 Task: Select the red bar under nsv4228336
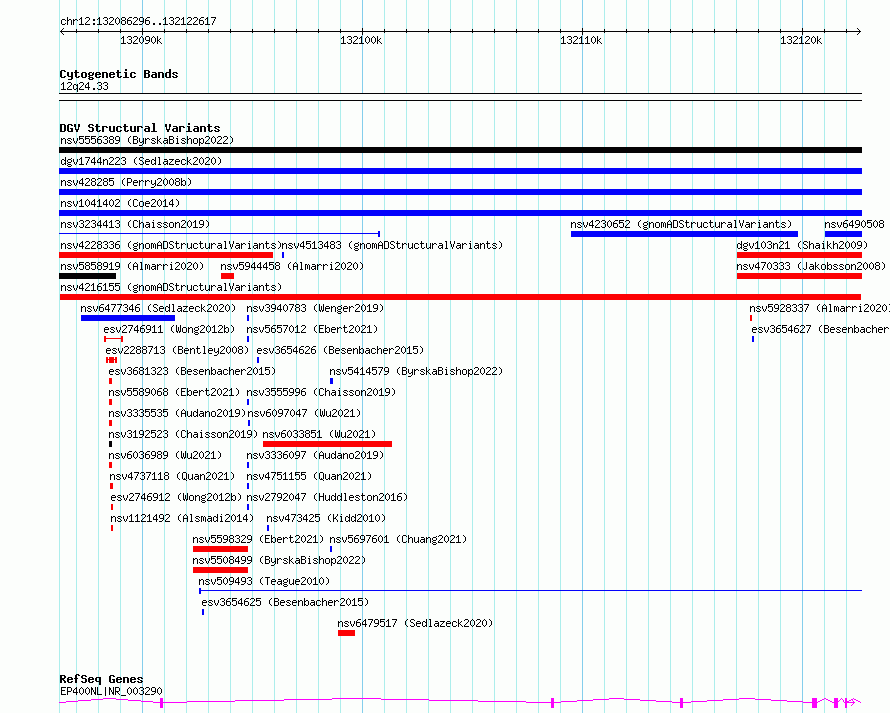pos(166,255)
